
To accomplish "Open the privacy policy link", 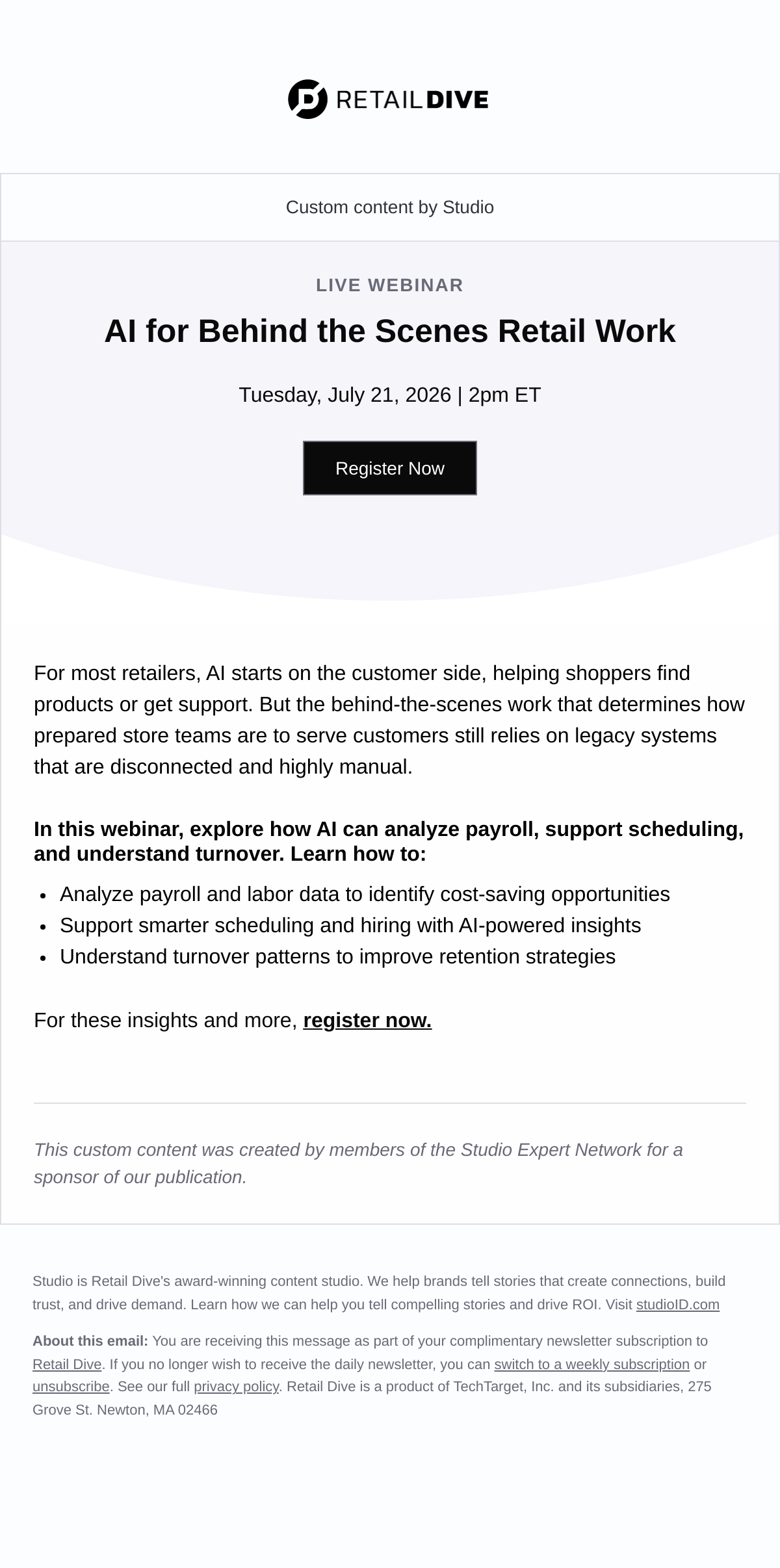I will pyautogui.click(x=236, y=1386).
